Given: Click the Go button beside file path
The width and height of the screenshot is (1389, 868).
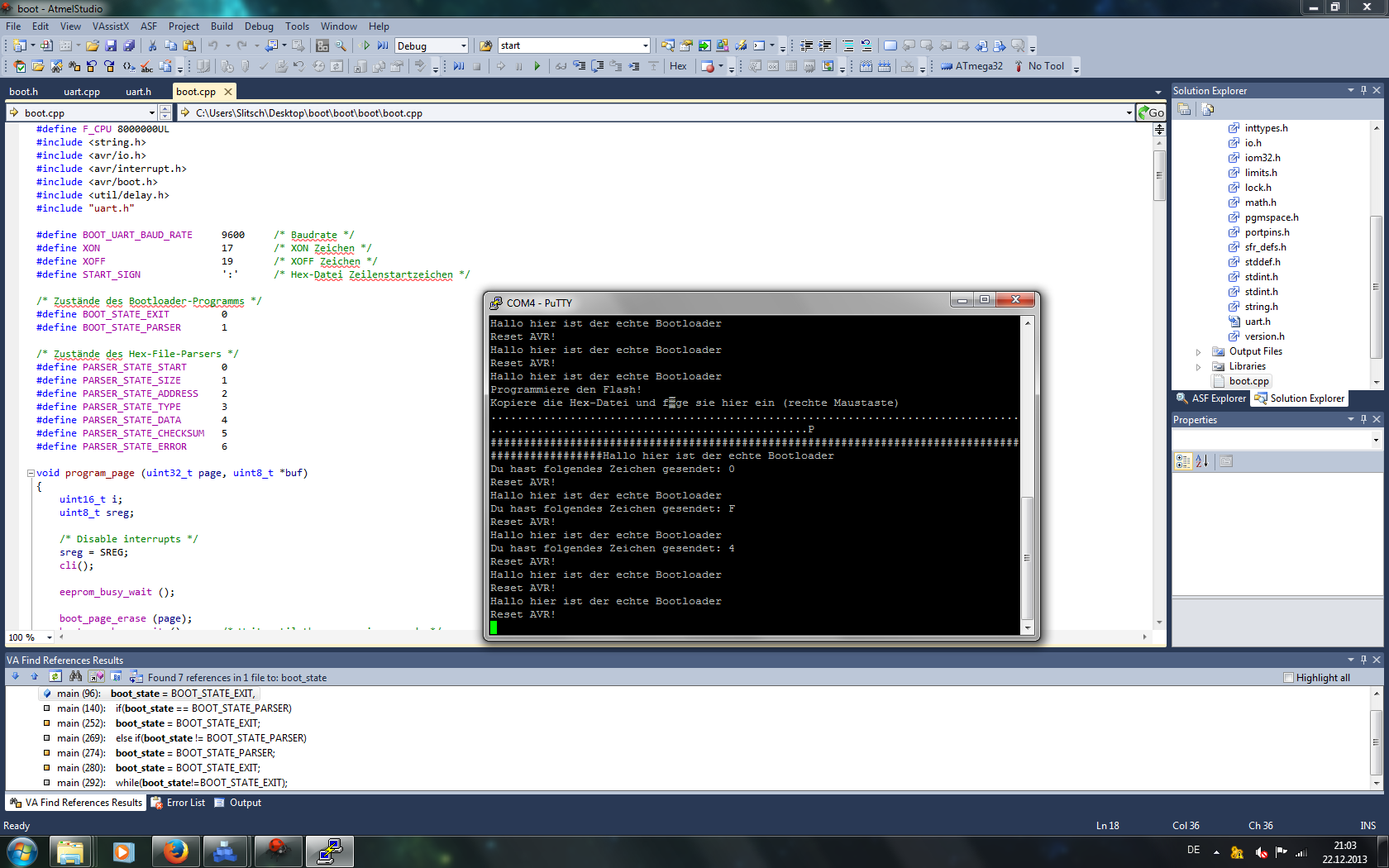Looking at the screenshot, I should tap(1151, 112).
